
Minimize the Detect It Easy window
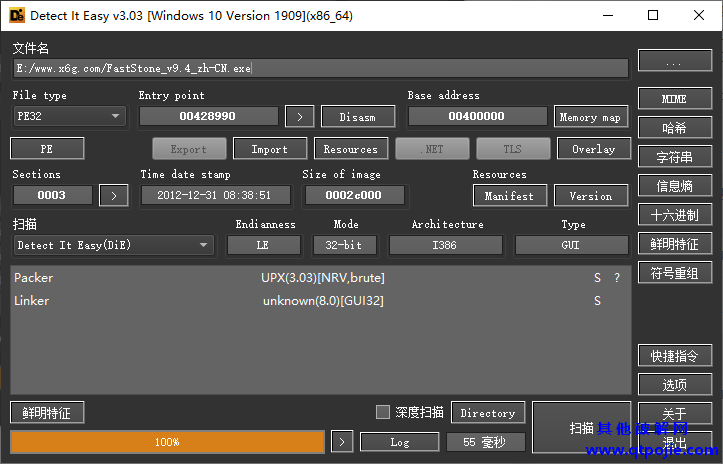(x=608, y=15)
